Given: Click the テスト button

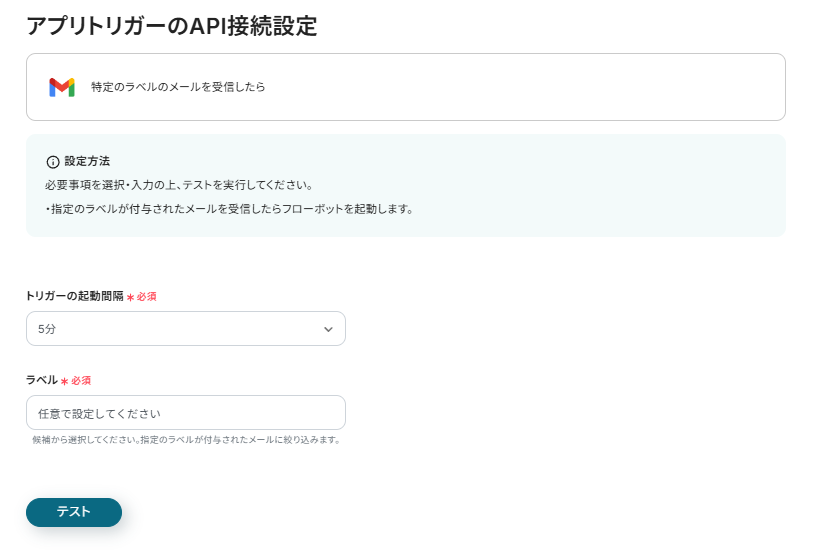Looking at the screenshot, I should tap(74, 512).
